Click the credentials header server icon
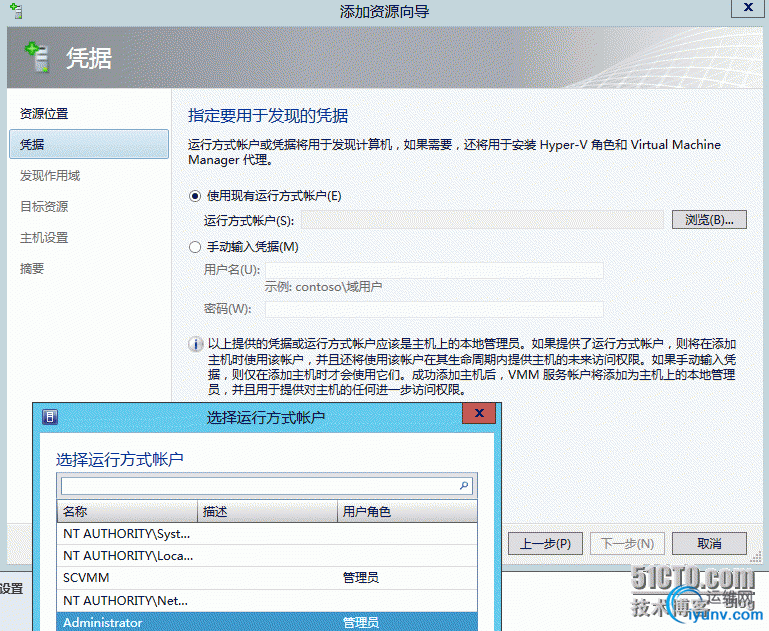The height and width of the screenshot is (631, 769). 37,57
